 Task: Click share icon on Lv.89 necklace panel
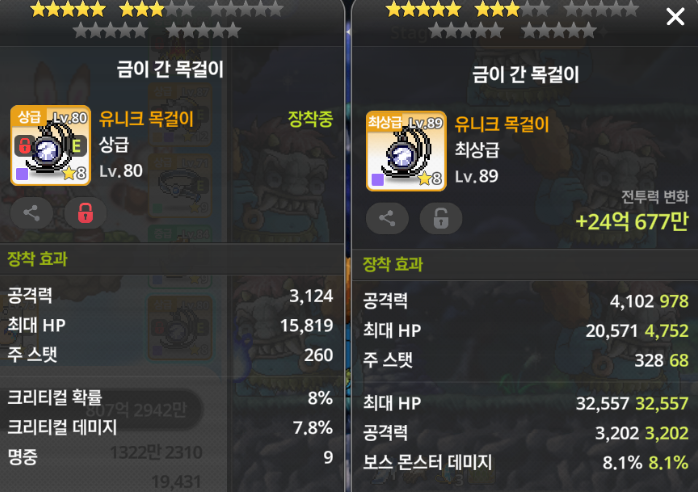[387, 218]
